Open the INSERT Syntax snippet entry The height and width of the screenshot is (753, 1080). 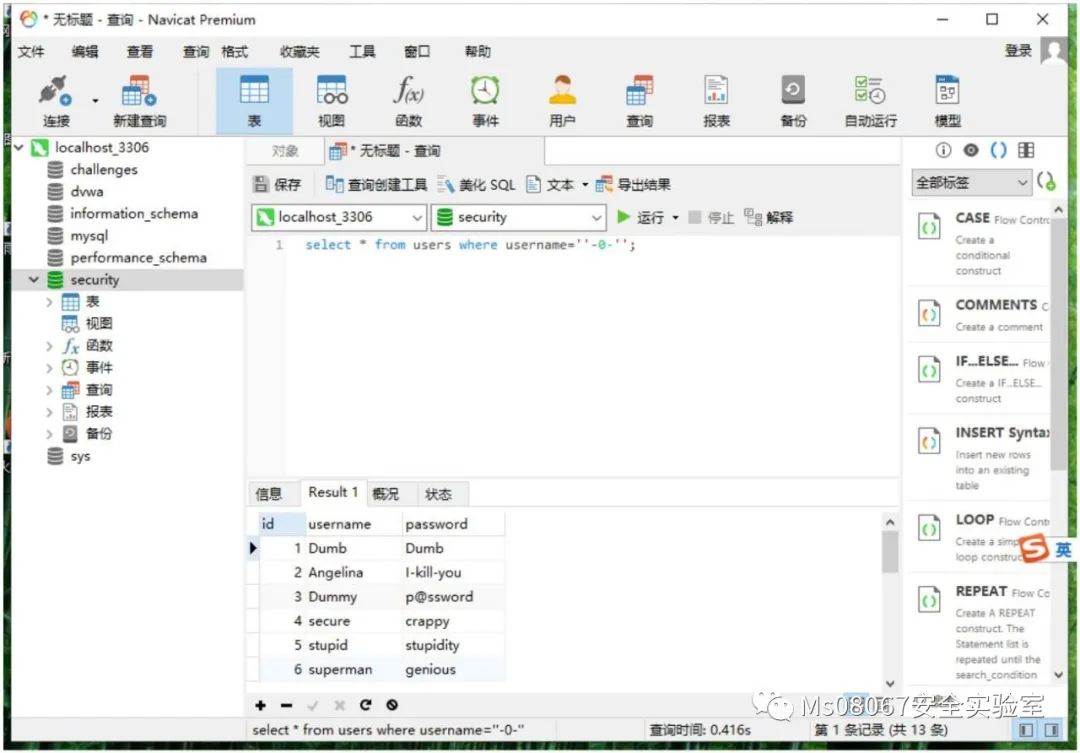981,457
